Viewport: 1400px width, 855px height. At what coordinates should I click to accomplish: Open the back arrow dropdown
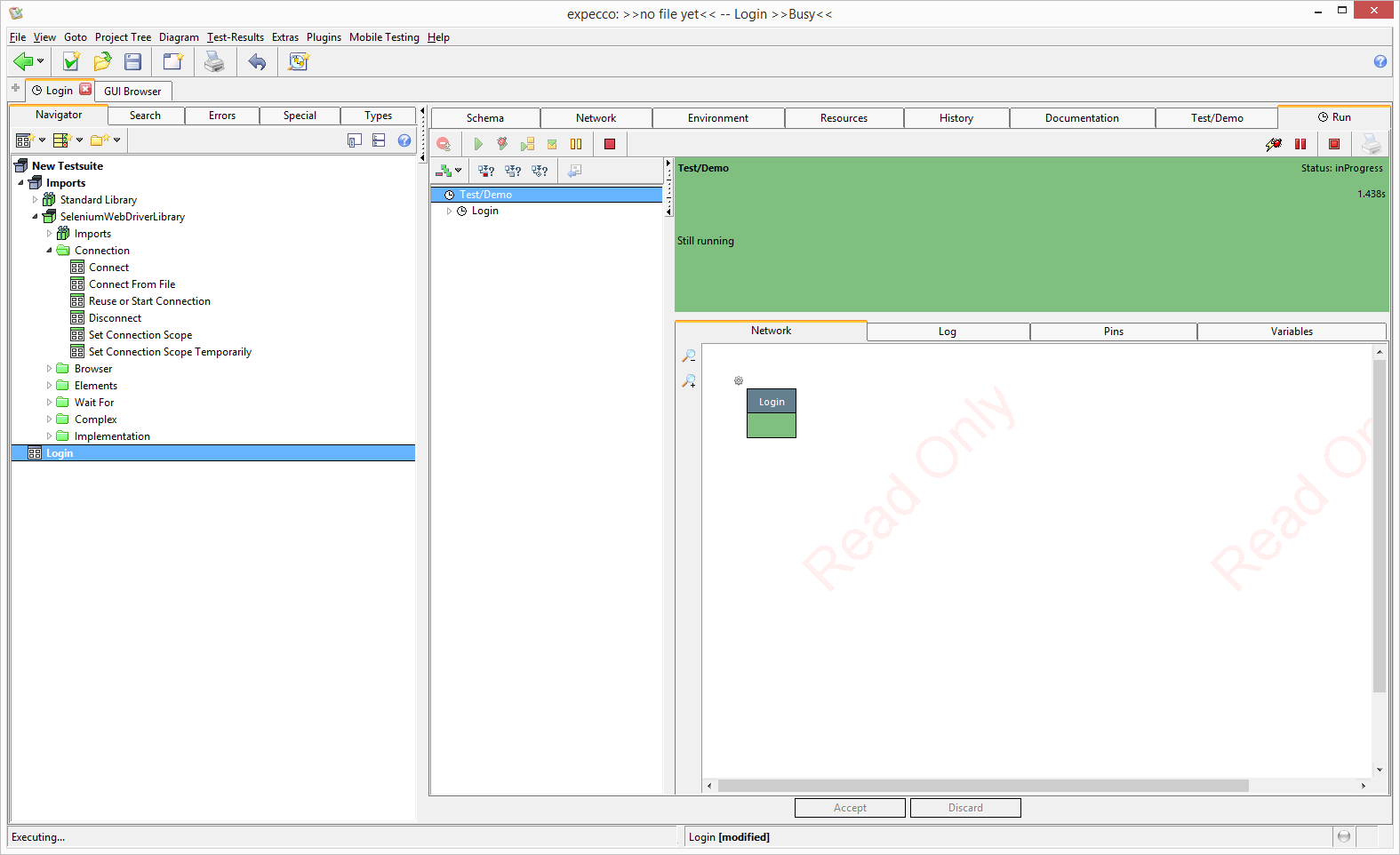[x=40, y=61]
